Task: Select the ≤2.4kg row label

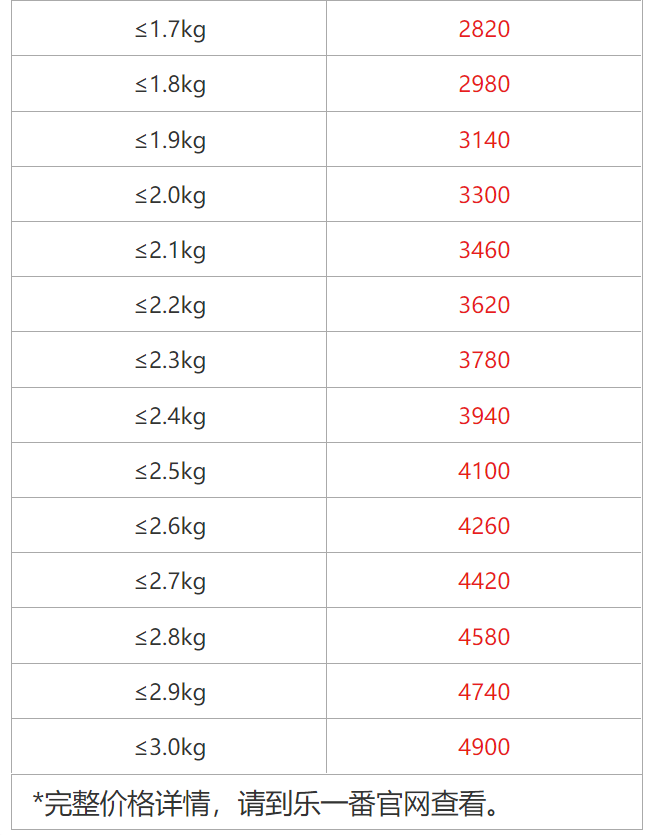Action: pos(170,416)
